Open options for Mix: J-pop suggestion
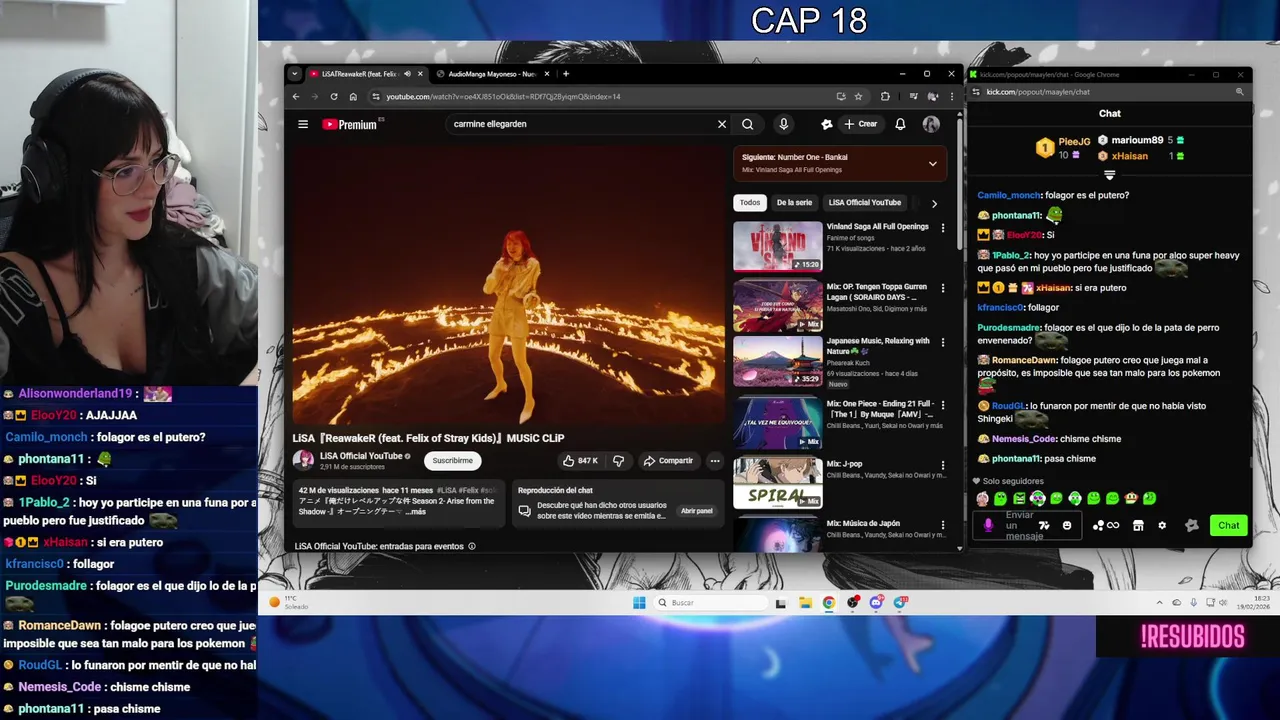 942,464
